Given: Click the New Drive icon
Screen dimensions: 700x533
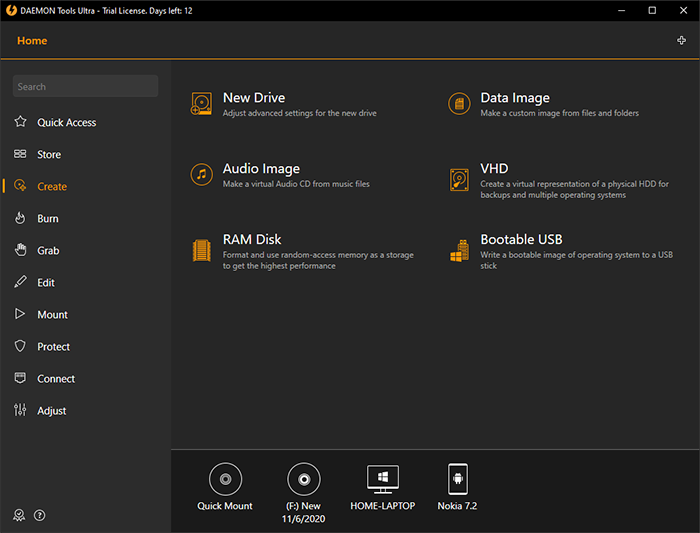Looking at the screenshot, I should pos(202,104).
